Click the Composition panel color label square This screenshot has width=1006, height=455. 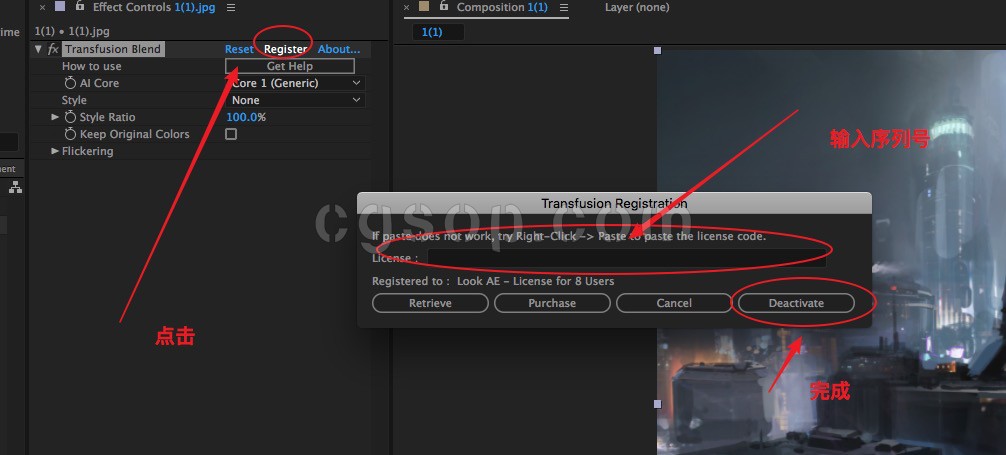pyautogui.click(x=423, y=7)
